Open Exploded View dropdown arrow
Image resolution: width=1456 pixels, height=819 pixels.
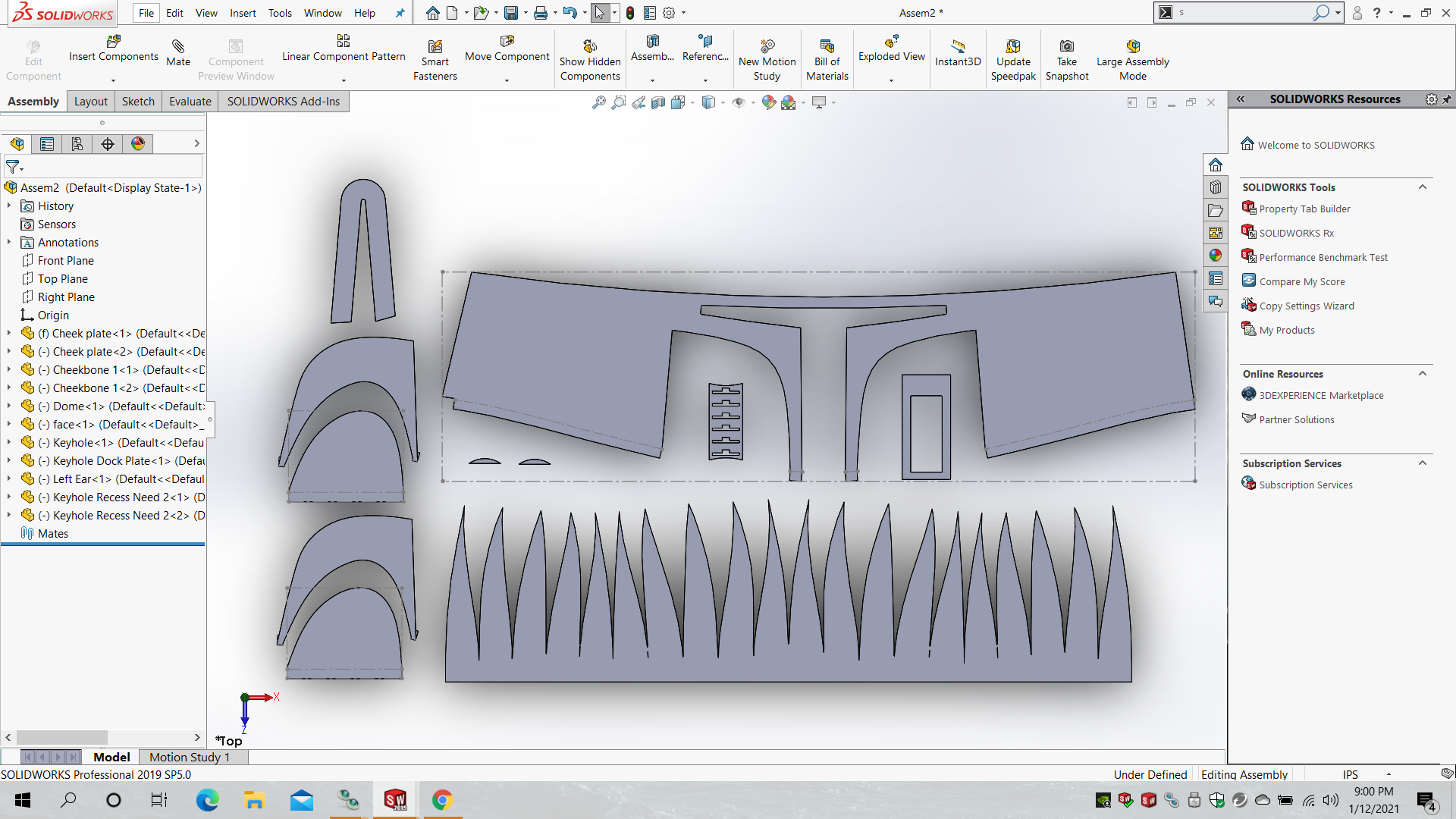(892, 80)
